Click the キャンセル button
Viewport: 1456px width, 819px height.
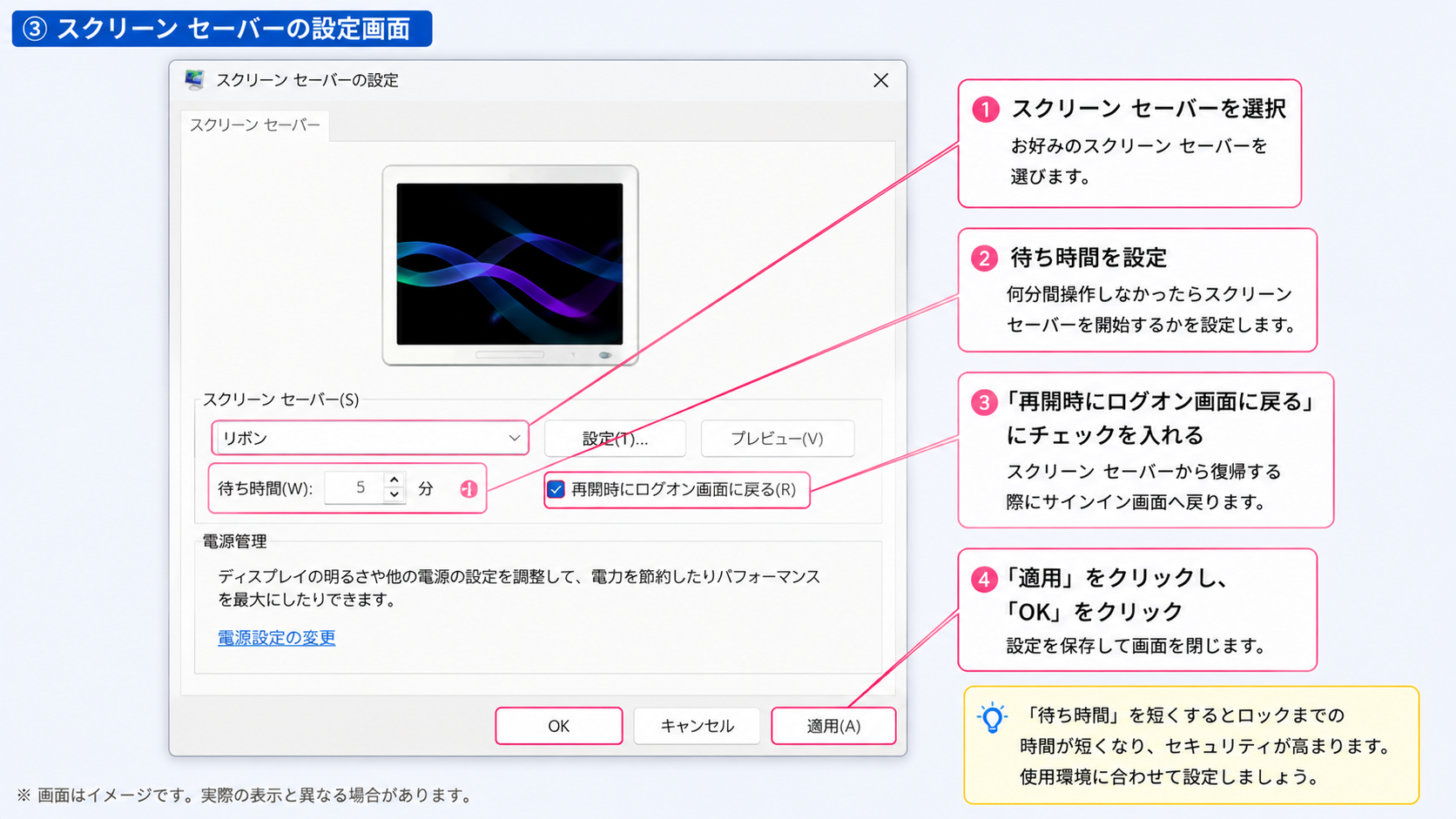697,726
